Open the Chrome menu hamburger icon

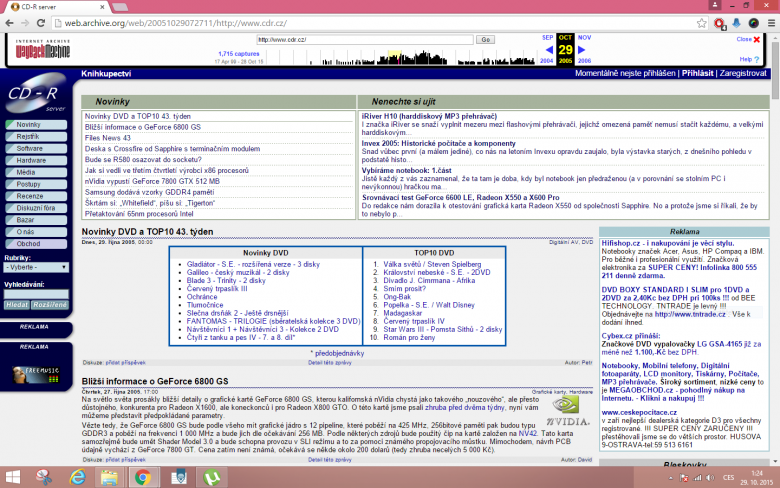pyautogui.click(x=771, y=23)
